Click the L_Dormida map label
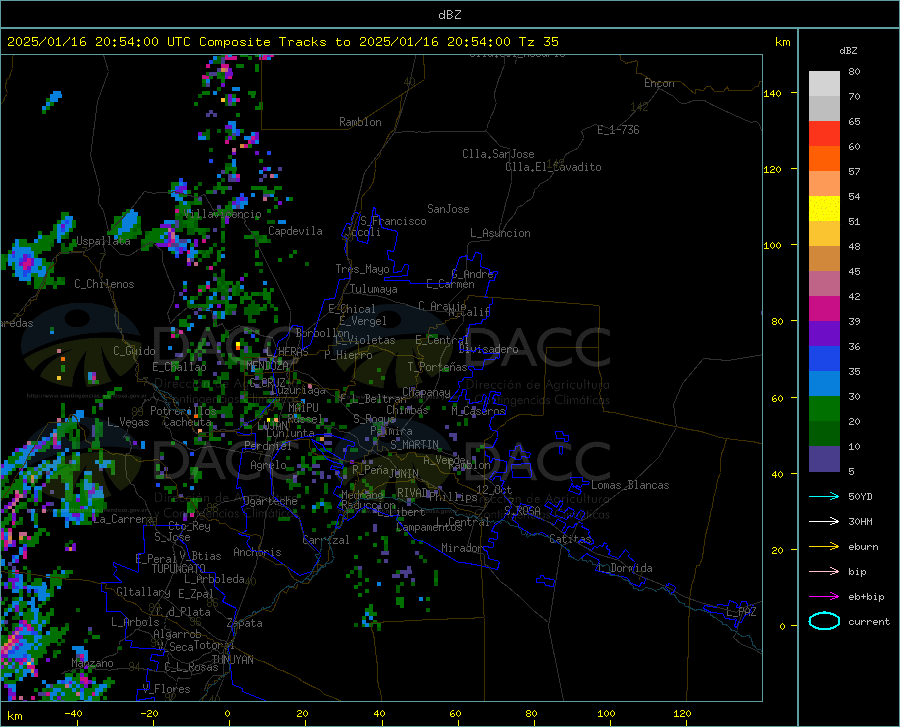 tap(625, 568)
